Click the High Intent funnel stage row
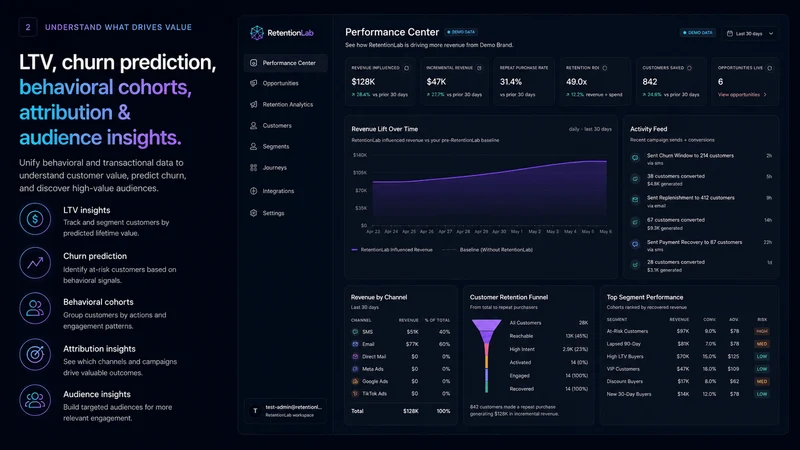The image size is (800, 450). point(548,349)
